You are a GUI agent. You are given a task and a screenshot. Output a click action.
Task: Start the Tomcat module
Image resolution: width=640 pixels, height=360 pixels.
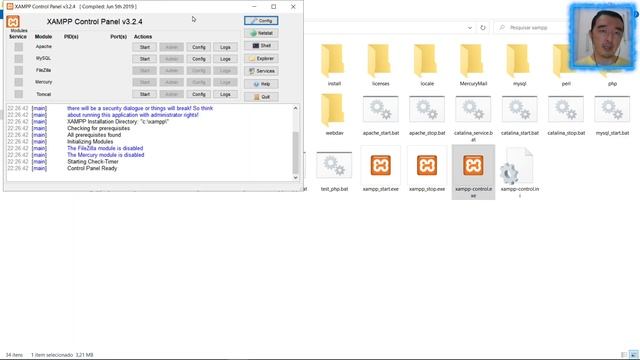144,94
